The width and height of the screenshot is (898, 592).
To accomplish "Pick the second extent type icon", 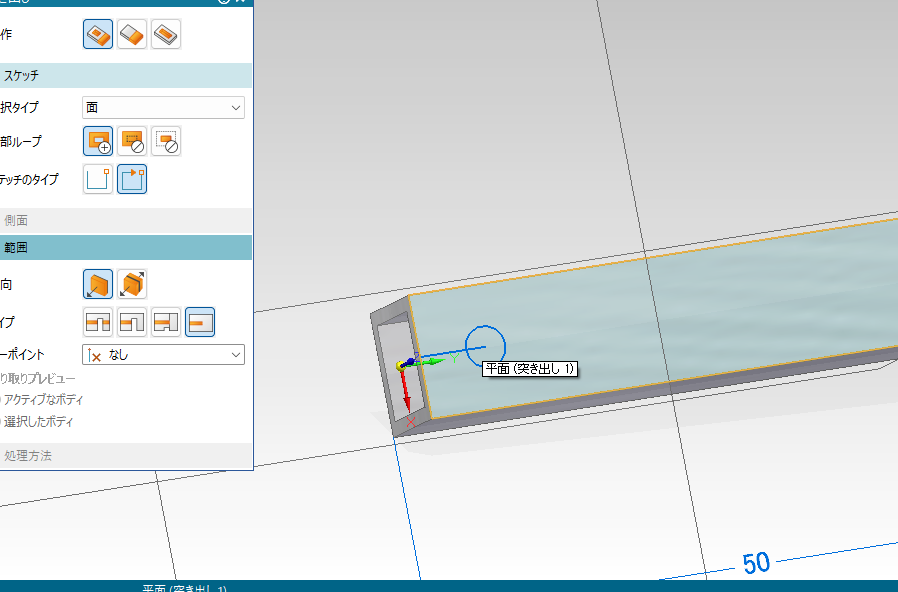I will point(132,322).
